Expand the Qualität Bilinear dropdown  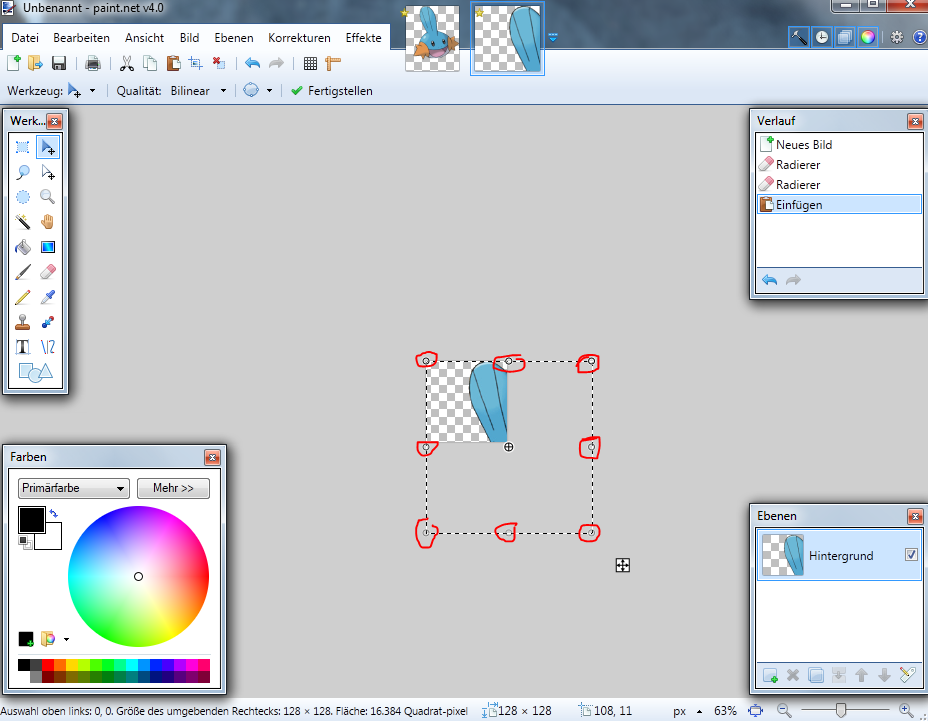click(x=196, y=90)
